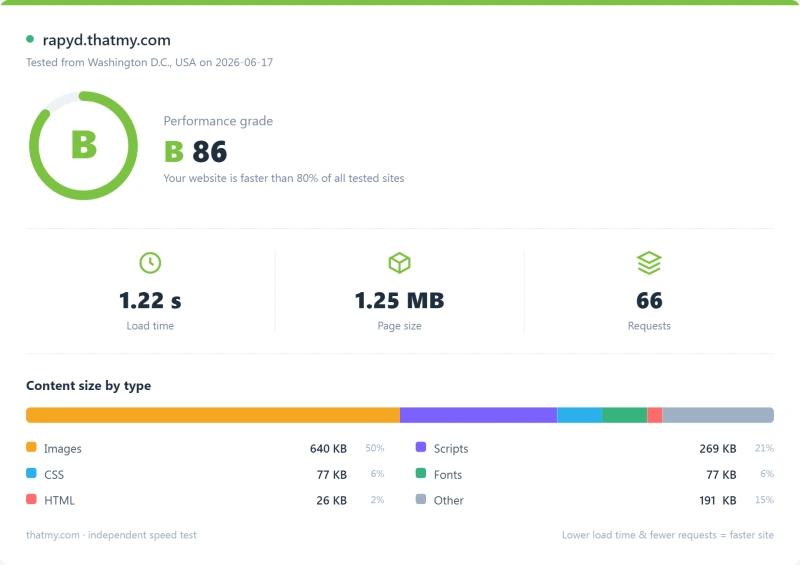Click the 'HTML' legend label
Screen dimensions: 800x565
pyautogui.click(x=59, y=500)
